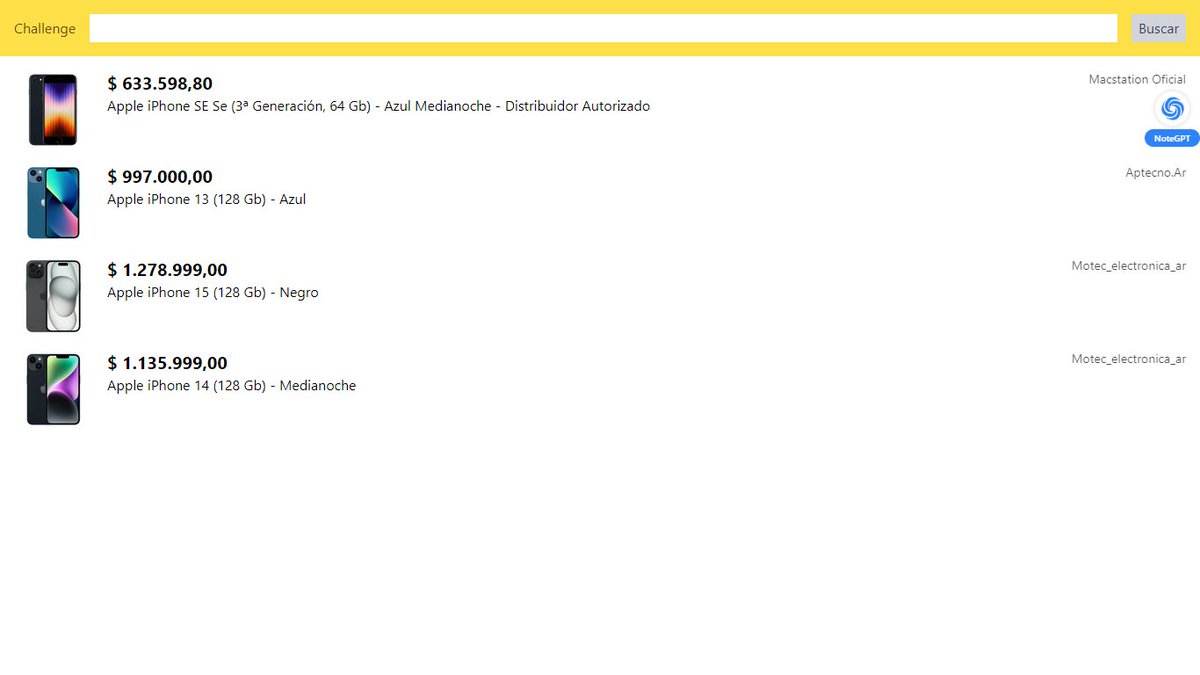The height and width of the screenshot is (675, 1200).
Task: Click Motec_electronica_ar seller on iPhone 14 row
Action: [x=1129, y=359]
